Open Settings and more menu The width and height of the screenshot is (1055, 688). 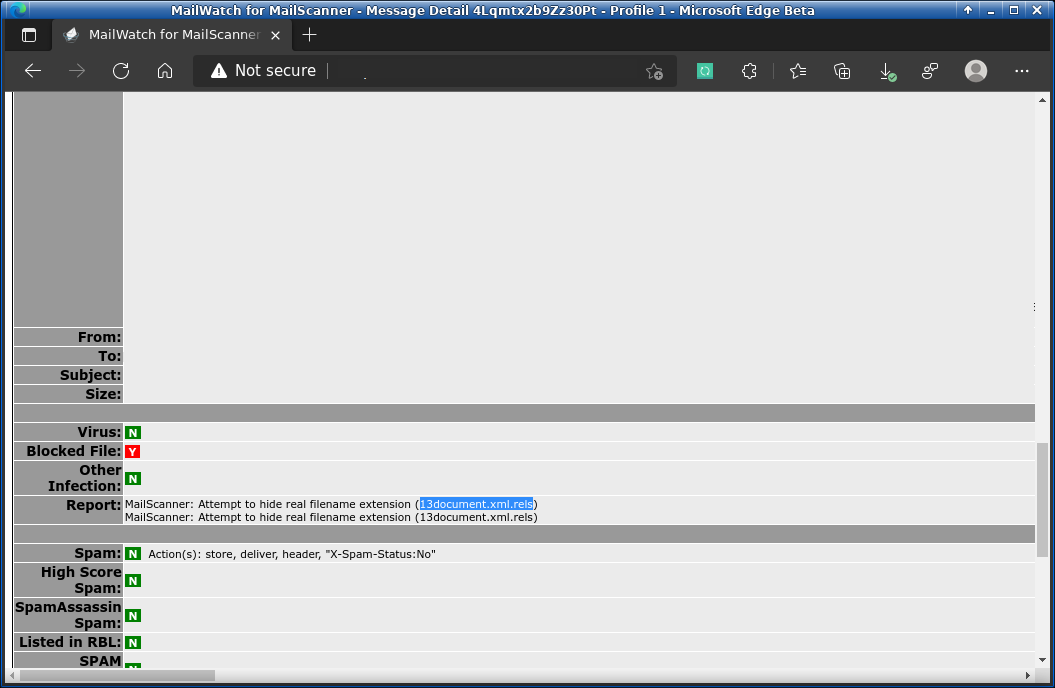coord(1021,71)
